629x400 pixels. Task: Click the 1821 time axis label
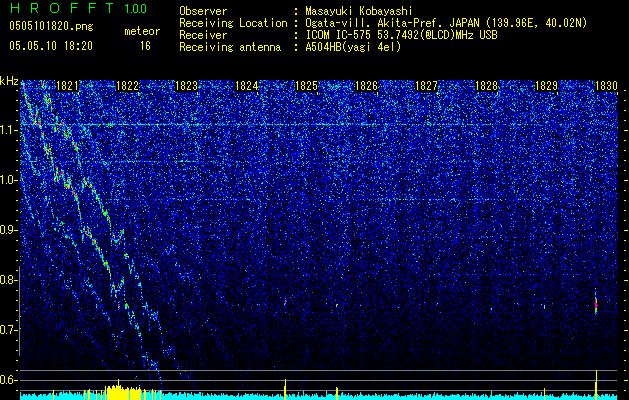(x=67, y=86)
